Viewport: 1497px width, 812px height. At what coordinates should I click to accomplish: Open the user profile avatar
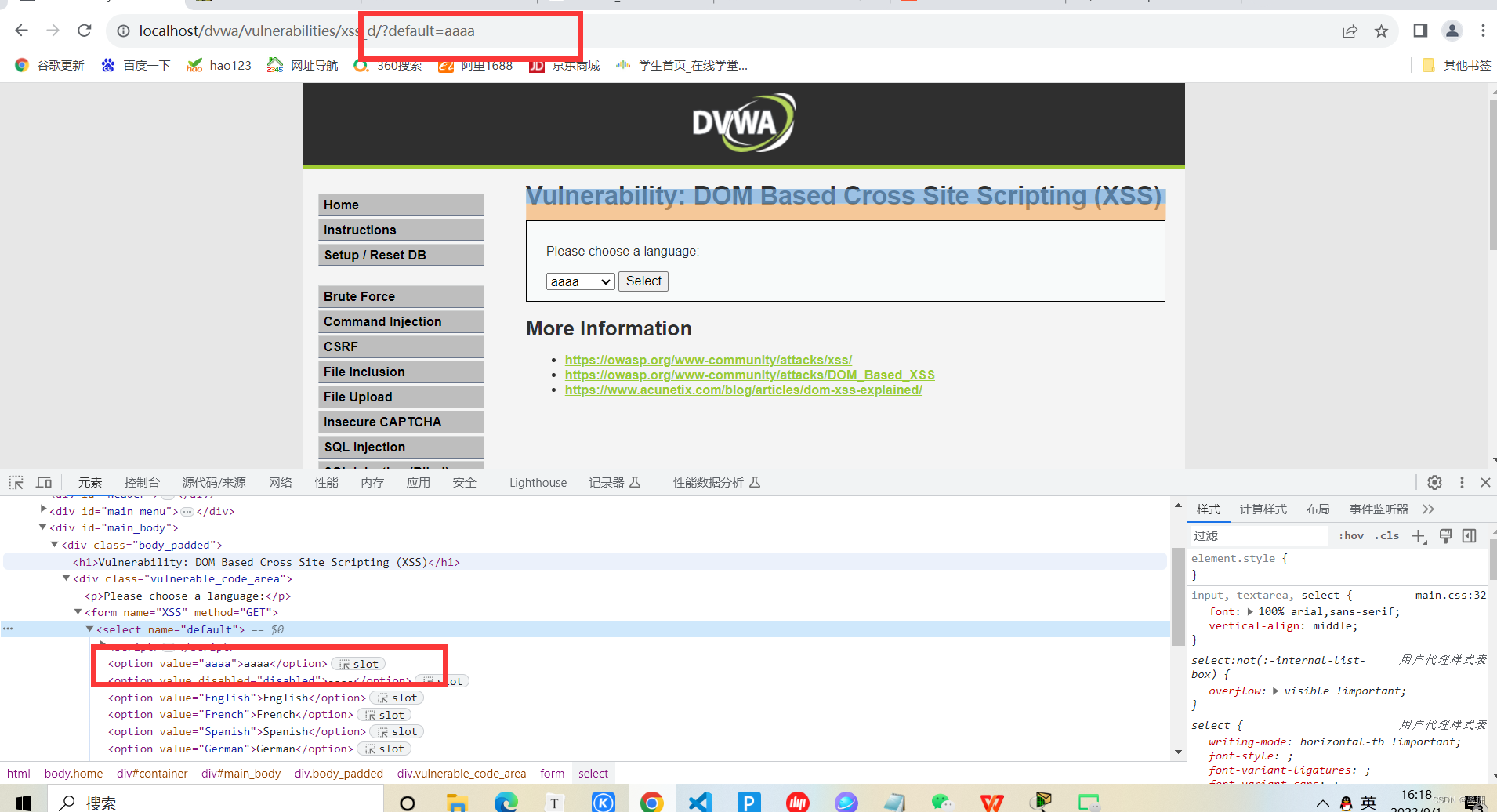[x=1452, y=31]
